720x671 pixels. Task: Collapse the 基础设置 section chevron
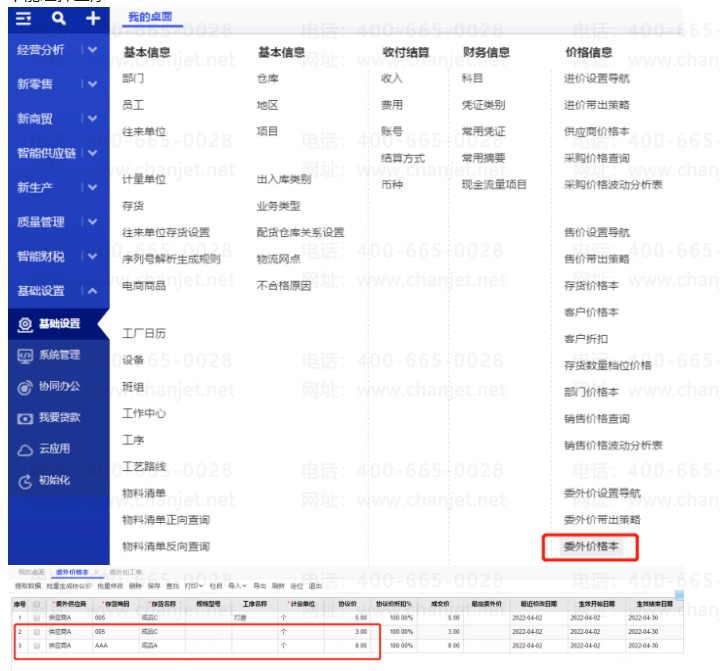(92, 291)
